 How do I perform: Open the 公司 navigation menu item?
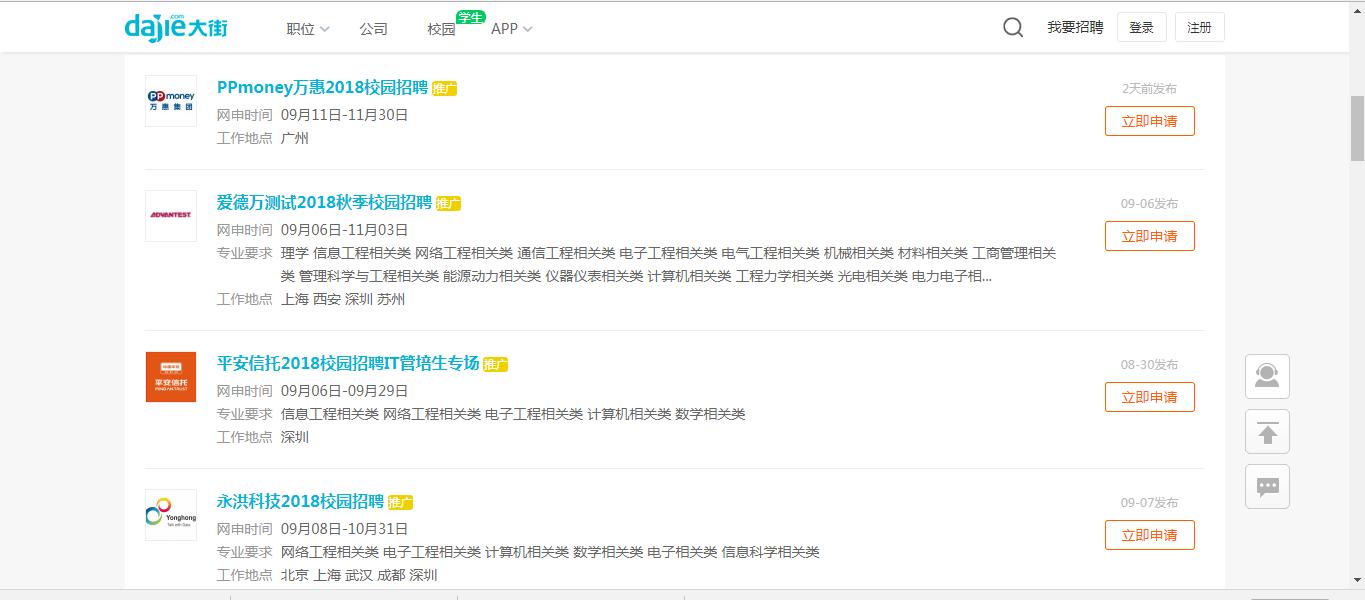(374, 29)
